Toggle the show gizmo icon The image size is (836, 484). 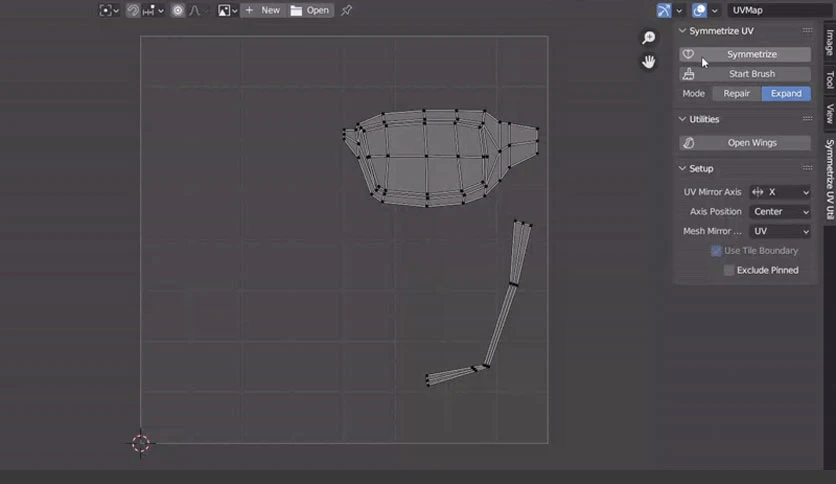click(664, 10)
